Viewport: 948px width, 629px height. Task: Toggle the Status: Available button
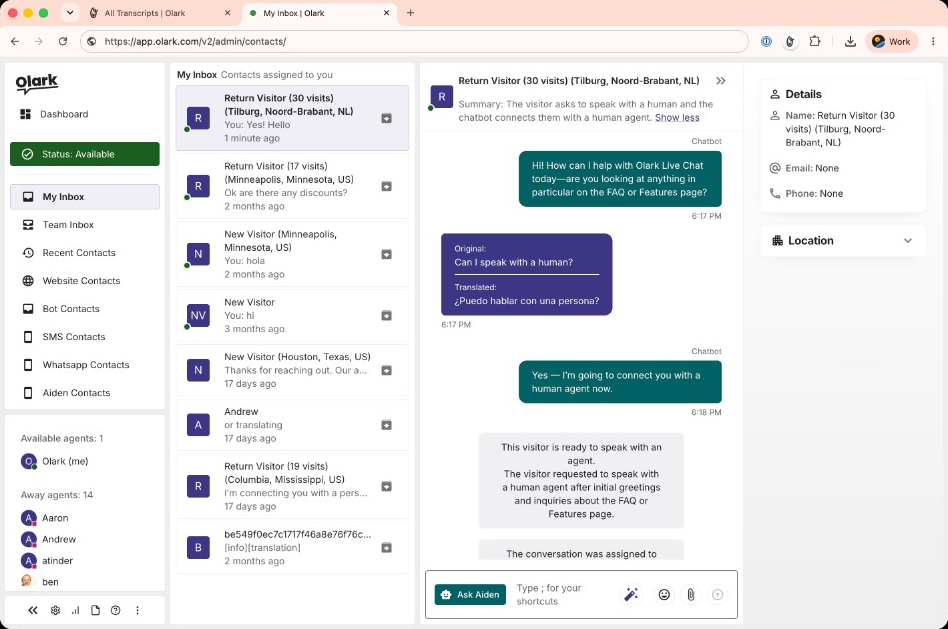(x=85, y=154)
